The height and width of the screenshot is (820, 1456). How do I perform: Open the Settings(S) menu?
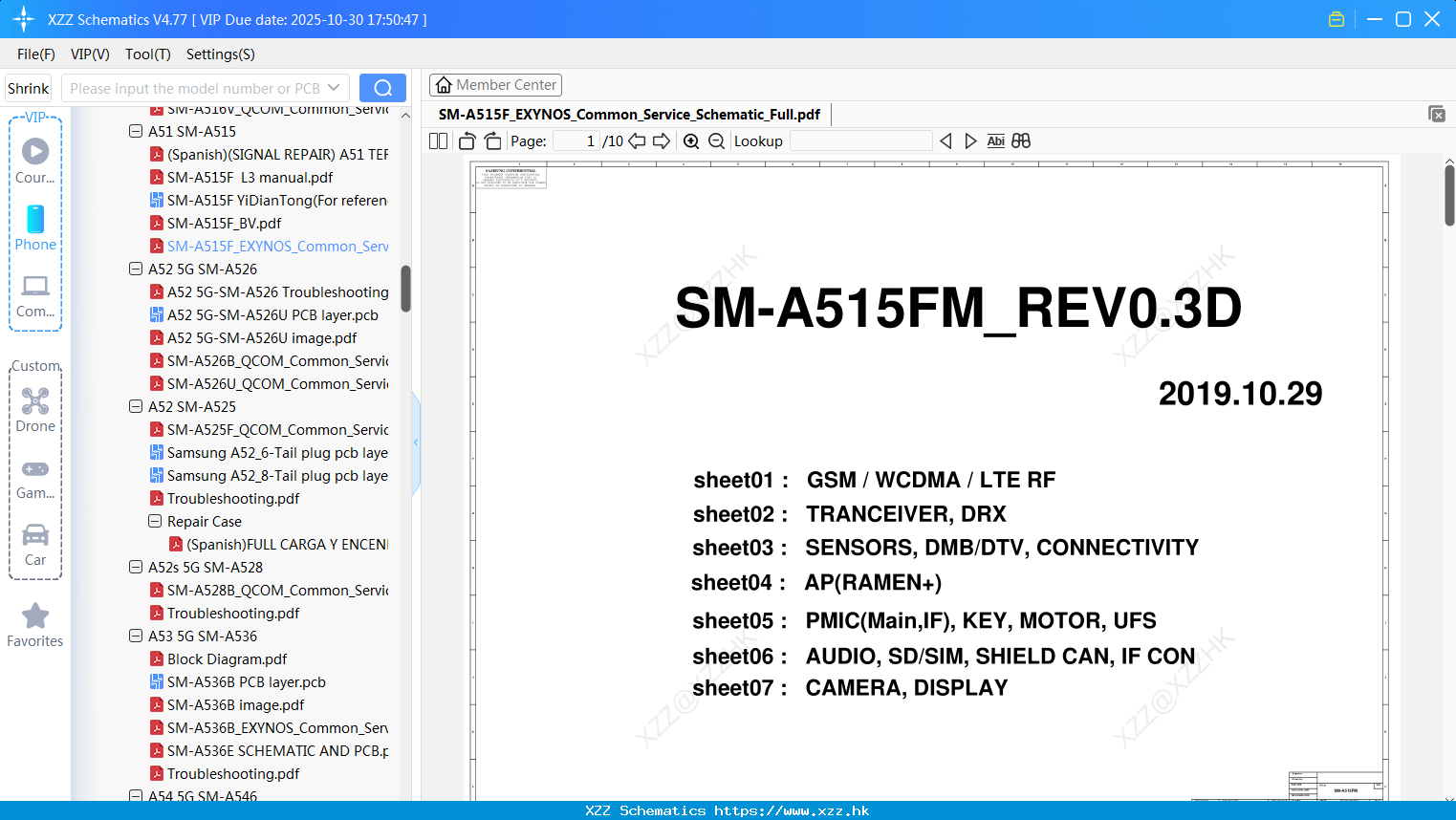(221, 54)
